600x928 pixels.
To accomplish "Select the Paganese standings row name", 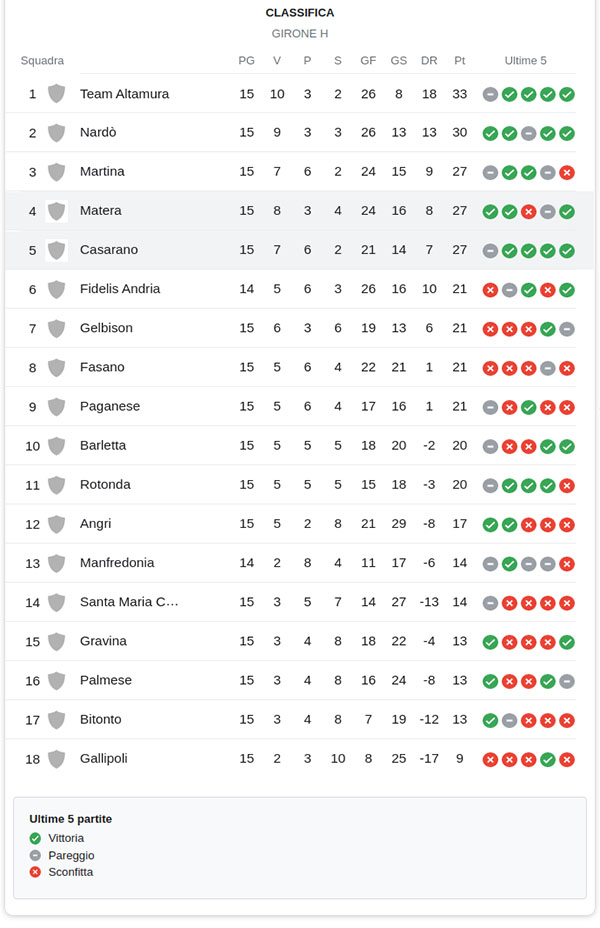I will point(110,406).
